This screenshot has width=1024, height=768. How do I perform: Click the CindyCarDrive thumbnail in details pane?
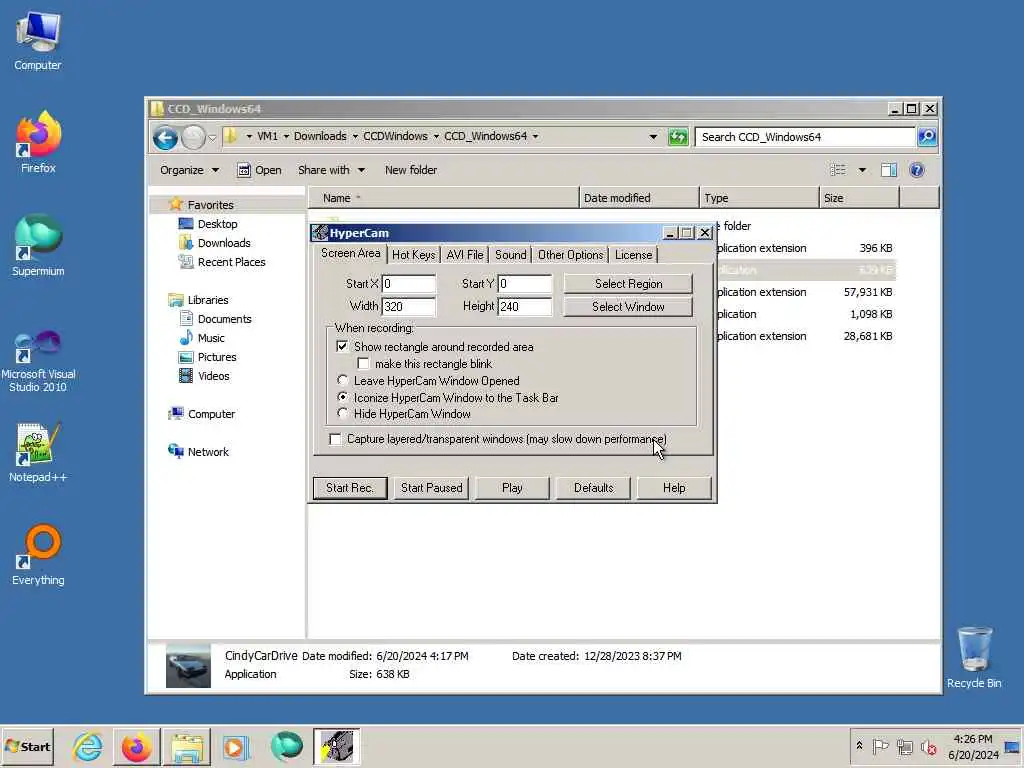point(188,665)
